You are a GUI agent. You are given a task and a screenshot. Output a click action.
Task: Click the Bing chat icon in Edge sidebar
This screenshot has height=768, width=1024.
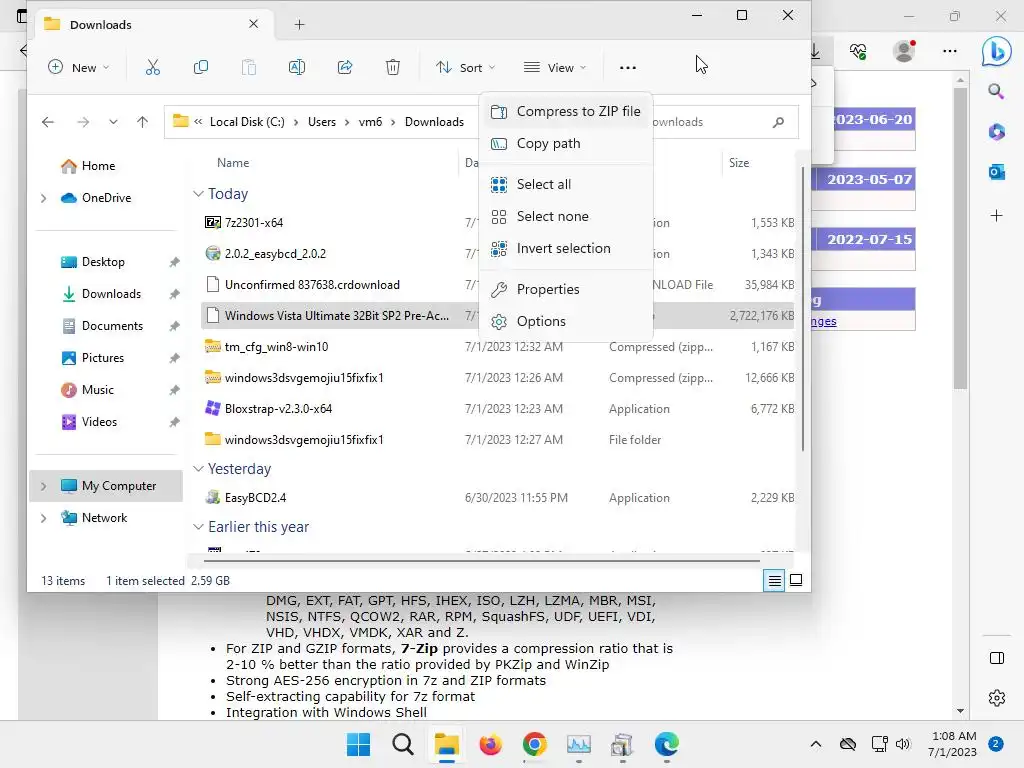(x=997, y=51)
